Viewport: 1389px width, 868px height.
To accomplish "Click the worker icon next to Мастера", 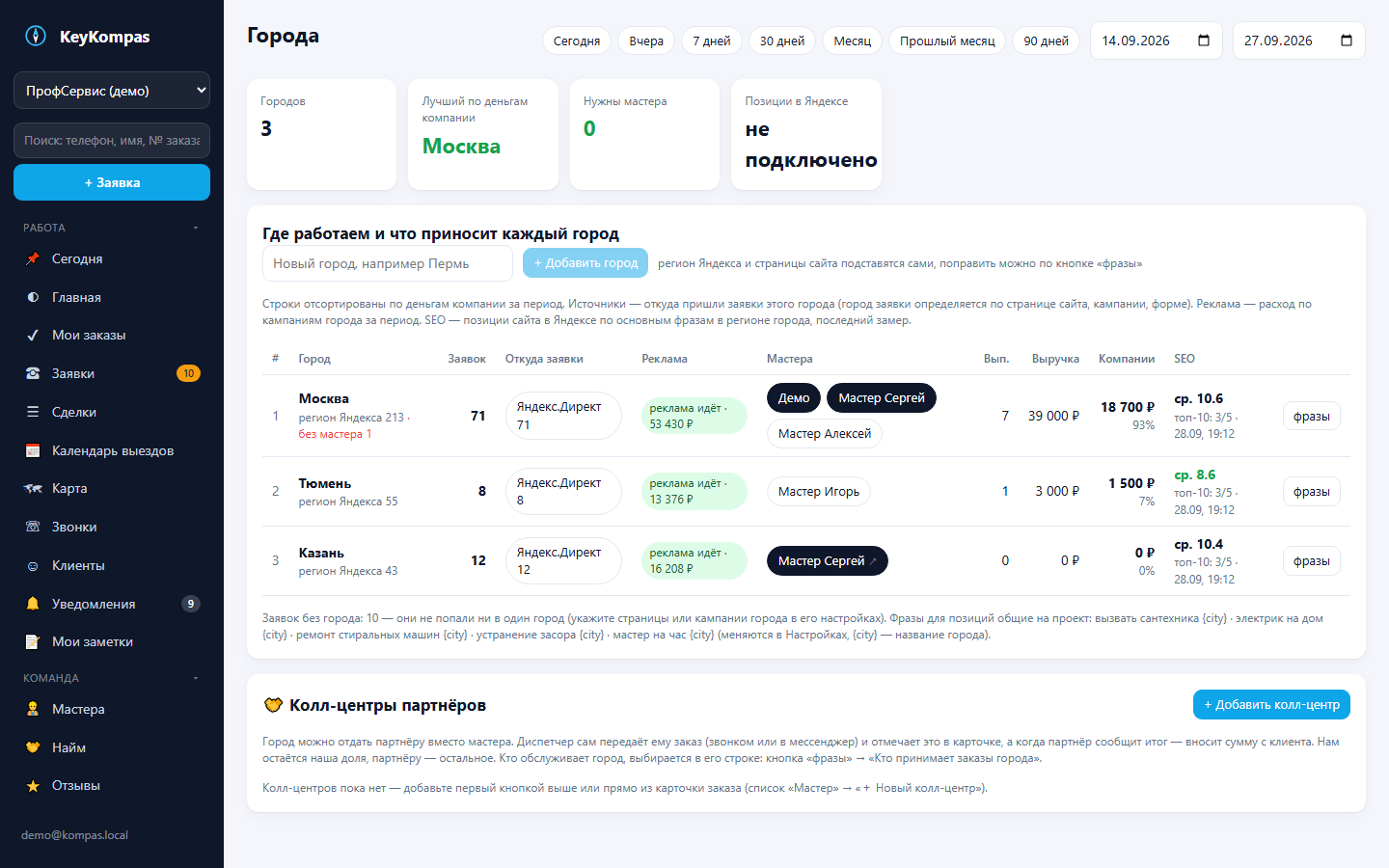I will click(33, 709).
